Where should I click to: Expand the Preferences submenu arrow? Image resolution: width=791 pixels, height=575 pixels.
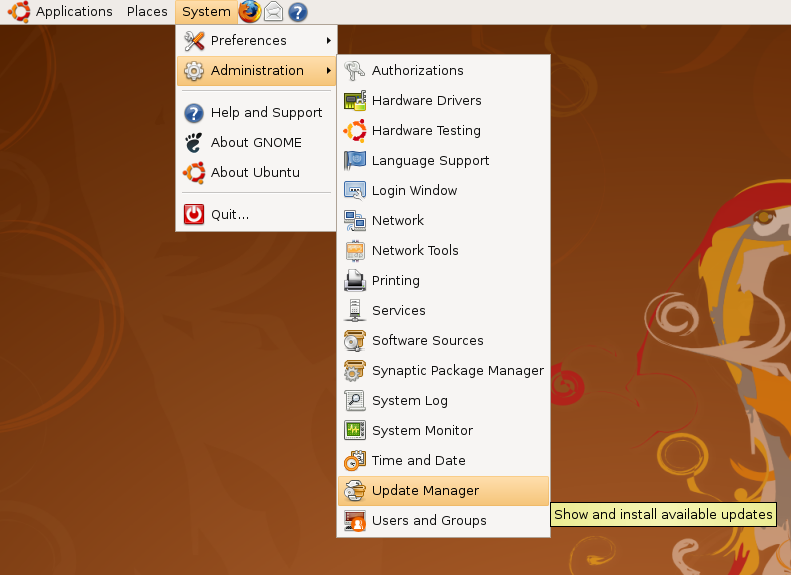pos(328,40)
